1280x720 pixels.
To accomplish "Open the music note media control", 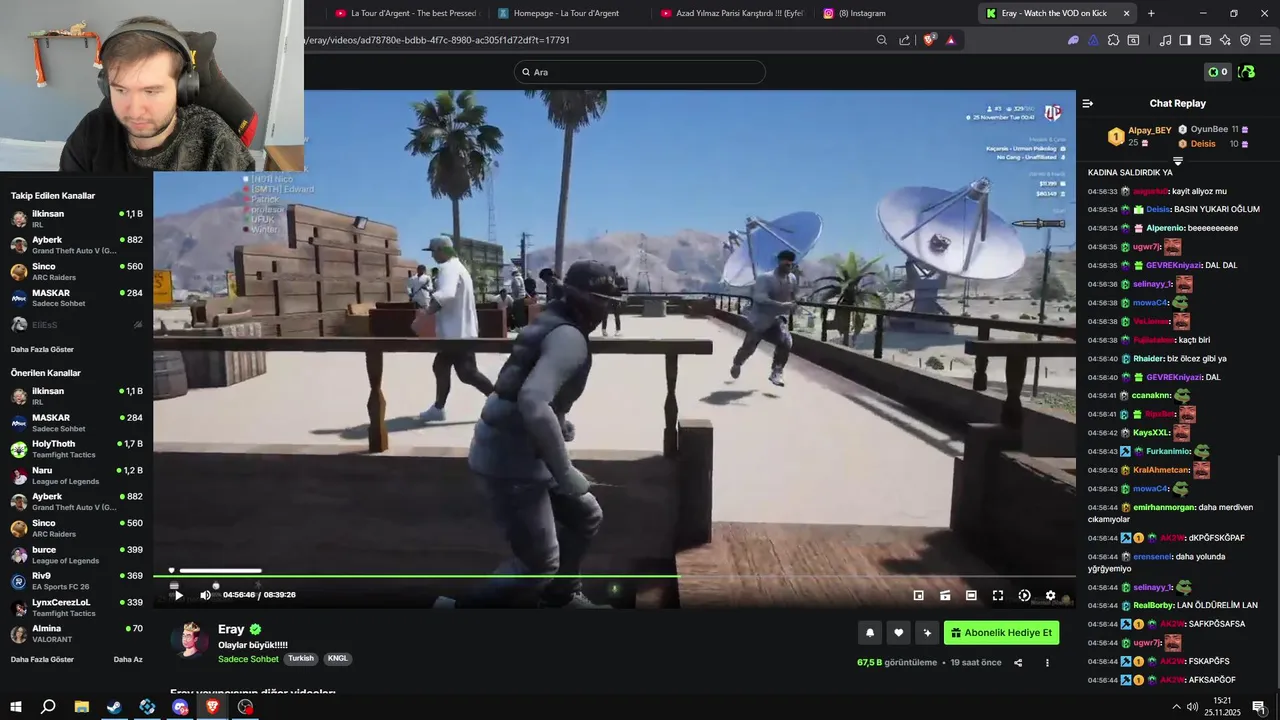I will click(x=1165, y=40).
